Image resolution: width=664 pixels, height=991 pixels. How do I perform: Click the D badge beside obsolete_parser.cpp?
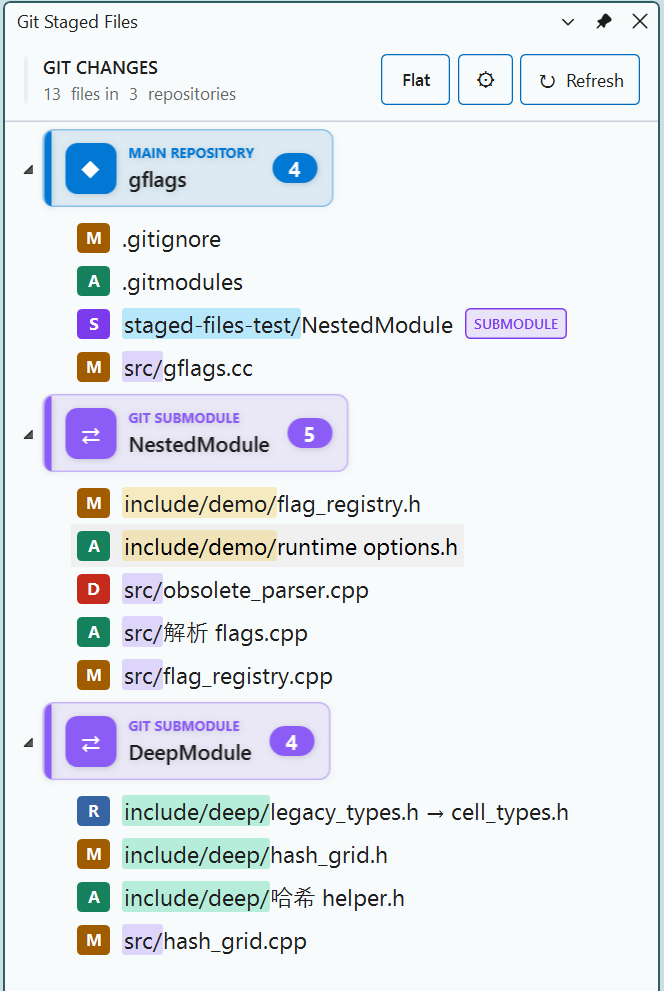(94, 589)
